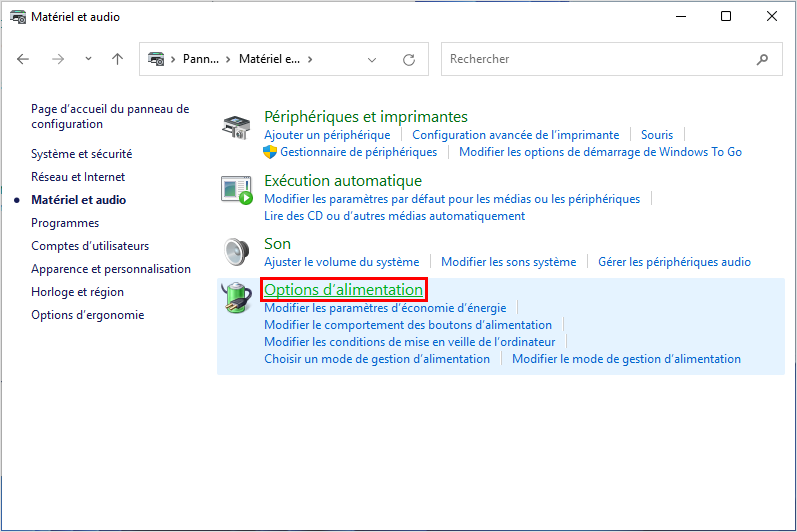The height and width of the screenshot is (532, 797).
Task: Click the control panel icon in the address bar
Action: pos(156,59)
